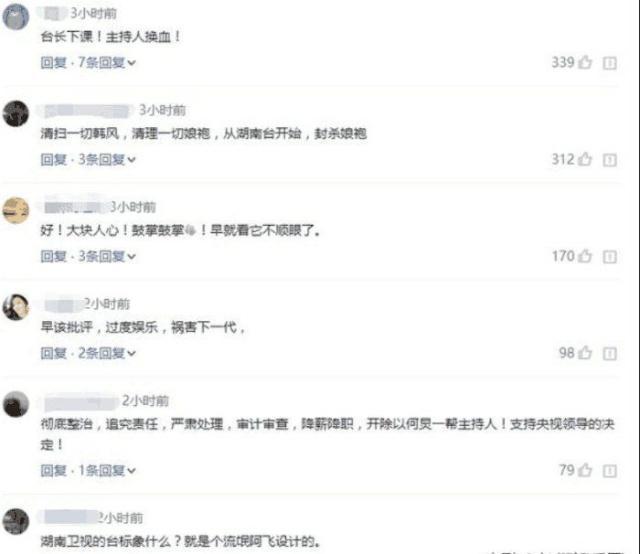640x554 pixels.
Task: Like the comment with 98 likes
Action: [x=585, y=352]
